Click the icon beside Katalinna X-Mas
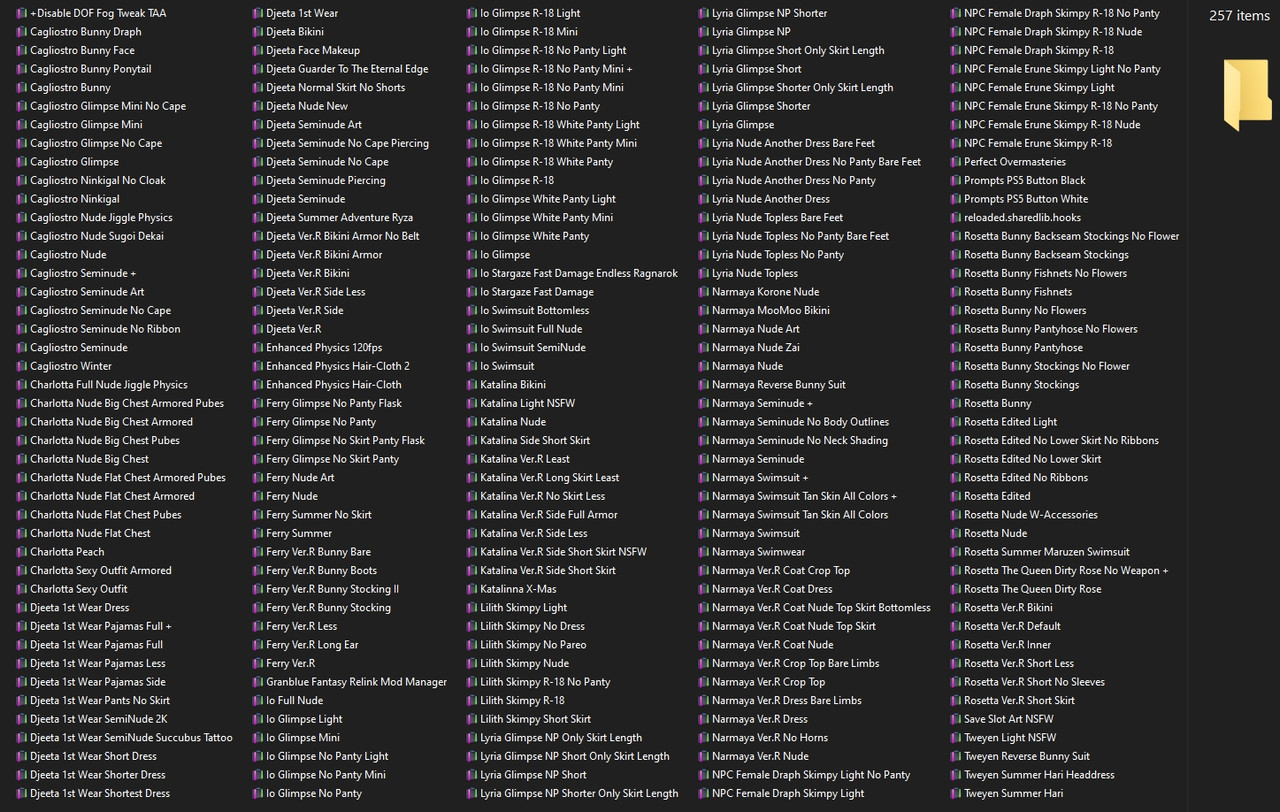Viewport: 1280px width, 812px height. (x=472, y=589)
